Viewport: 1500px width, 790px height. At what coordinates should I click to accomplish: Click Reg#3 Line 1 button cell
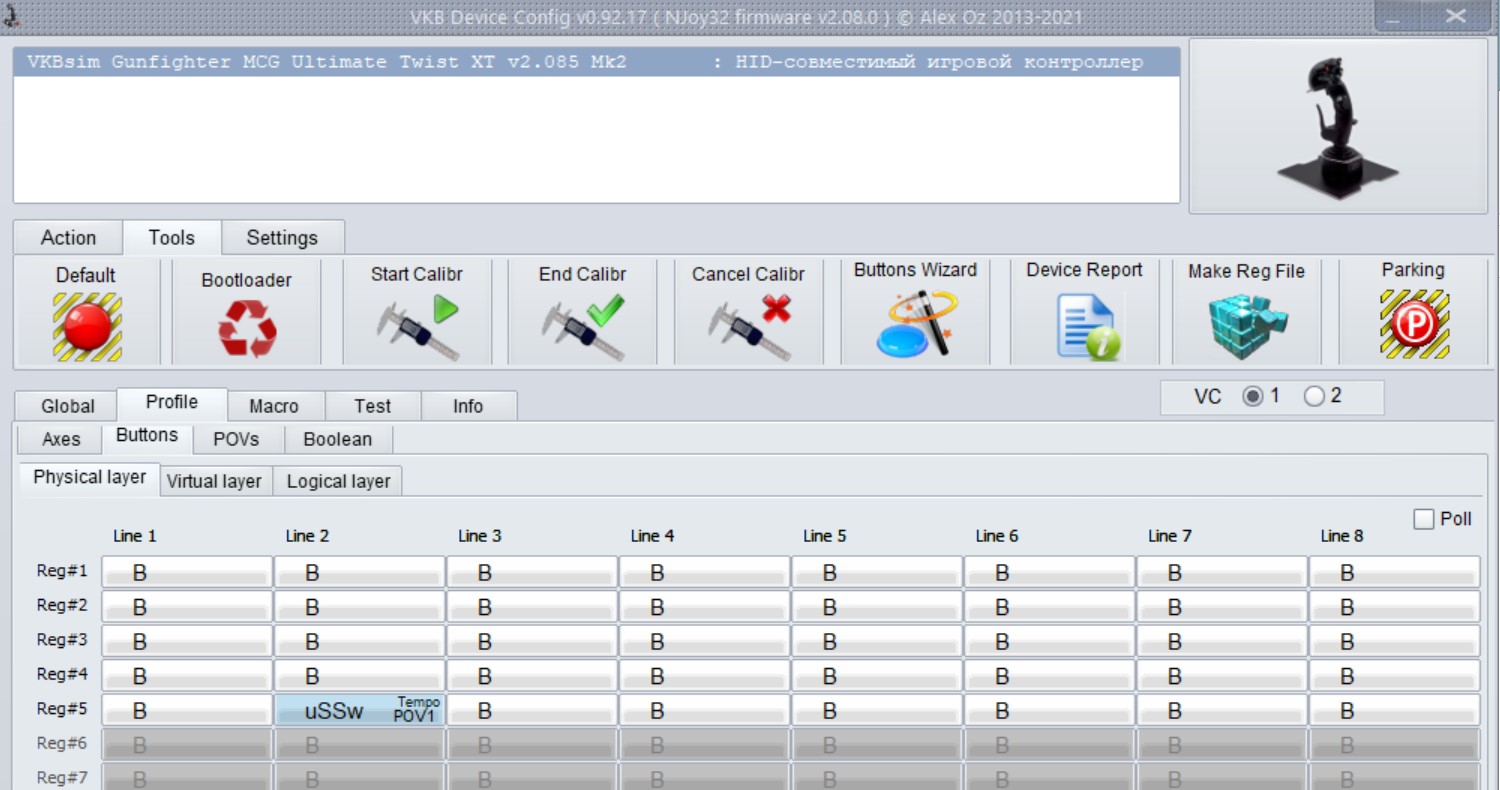pyautogui.click(x=187, y=641)
